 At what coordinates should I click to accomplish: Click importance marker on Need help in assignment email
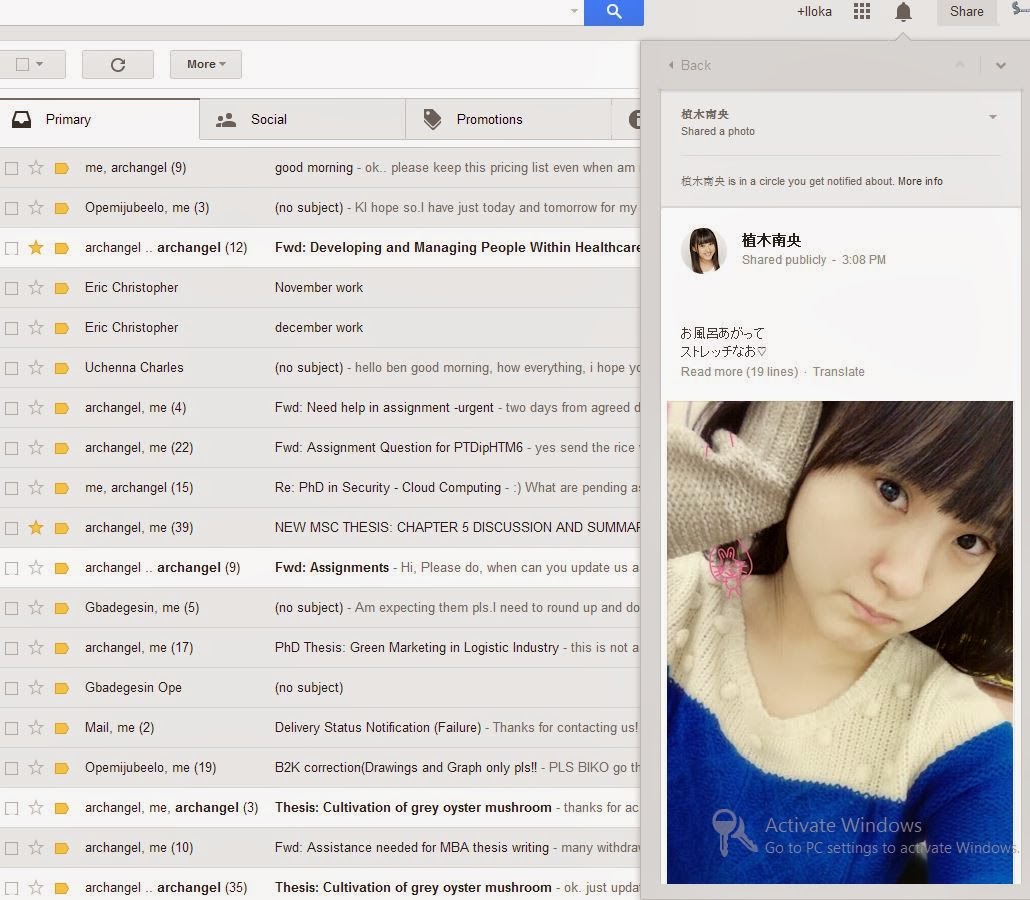tap(62, 408)
